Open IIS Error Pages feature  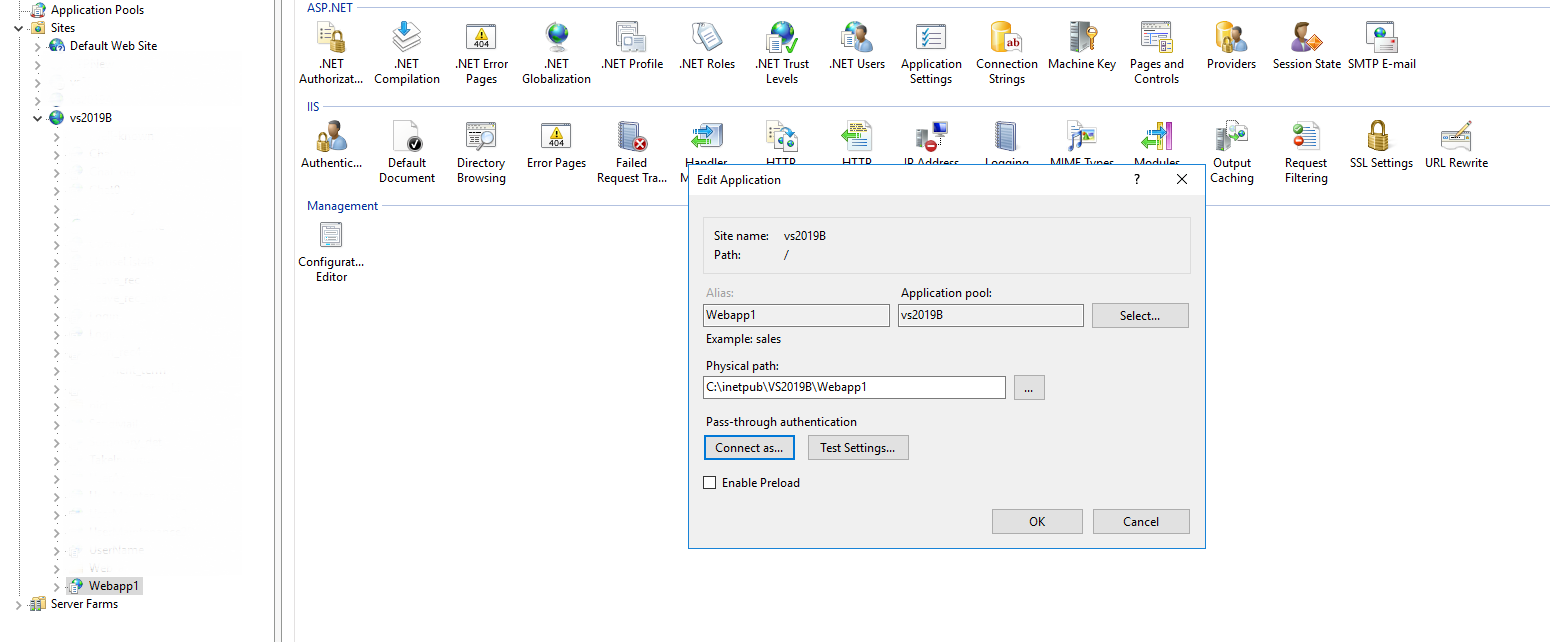click(x=556, y=145)
